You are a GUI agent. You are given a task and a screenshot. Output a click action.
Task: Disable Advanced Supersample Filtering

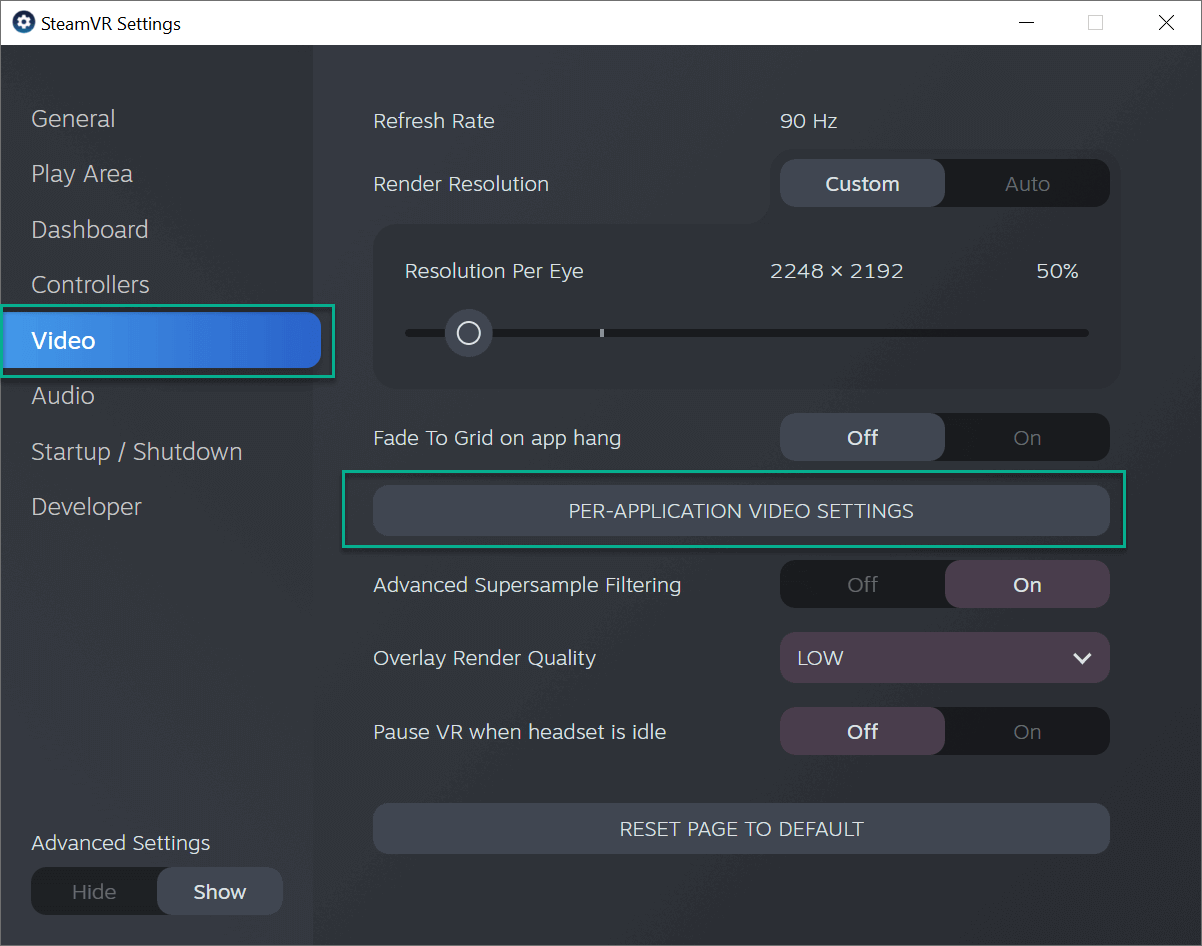click(x=862, y=585)
